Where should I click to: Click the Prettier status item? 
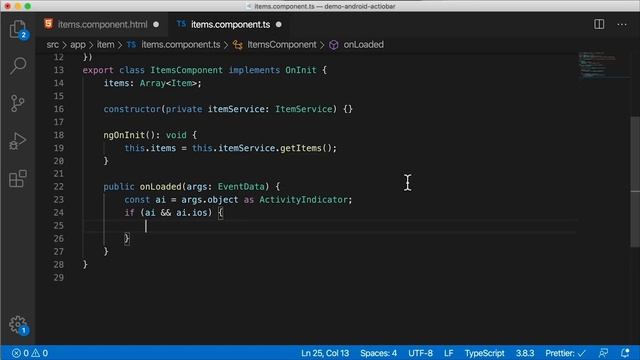tap(565, 353)
